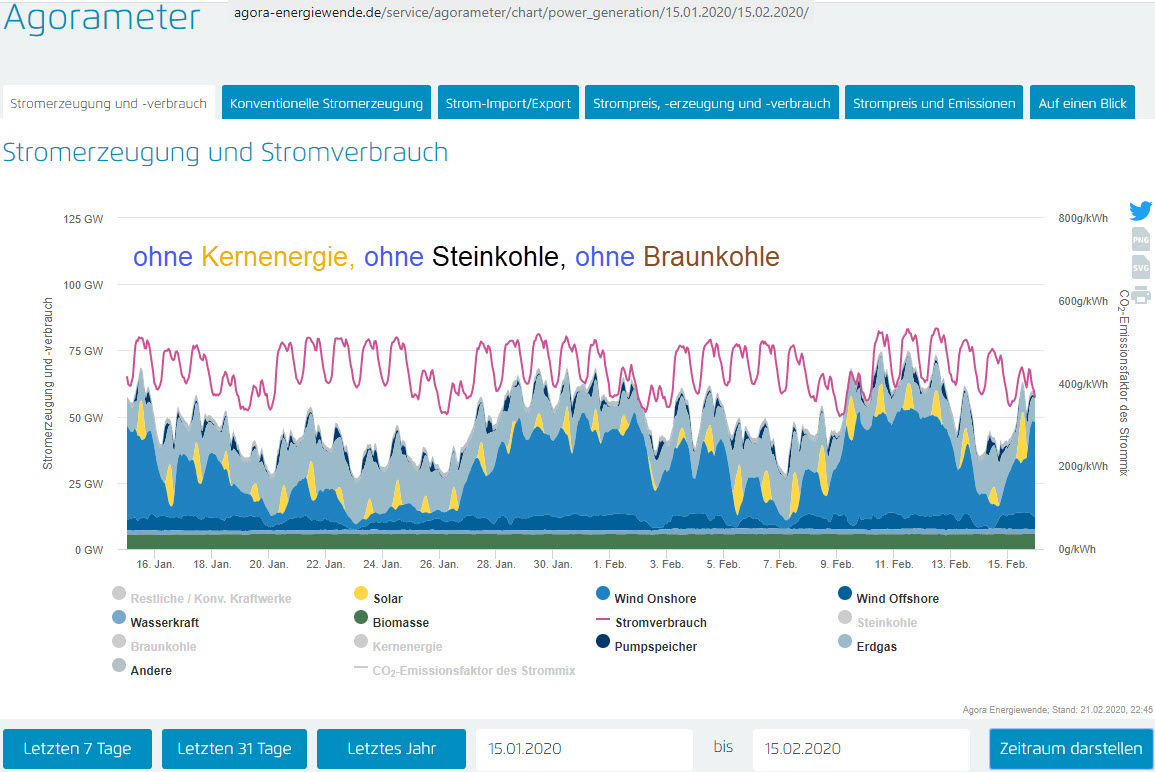
Task: Download the chart as SVG
Action: [1140, 267]
